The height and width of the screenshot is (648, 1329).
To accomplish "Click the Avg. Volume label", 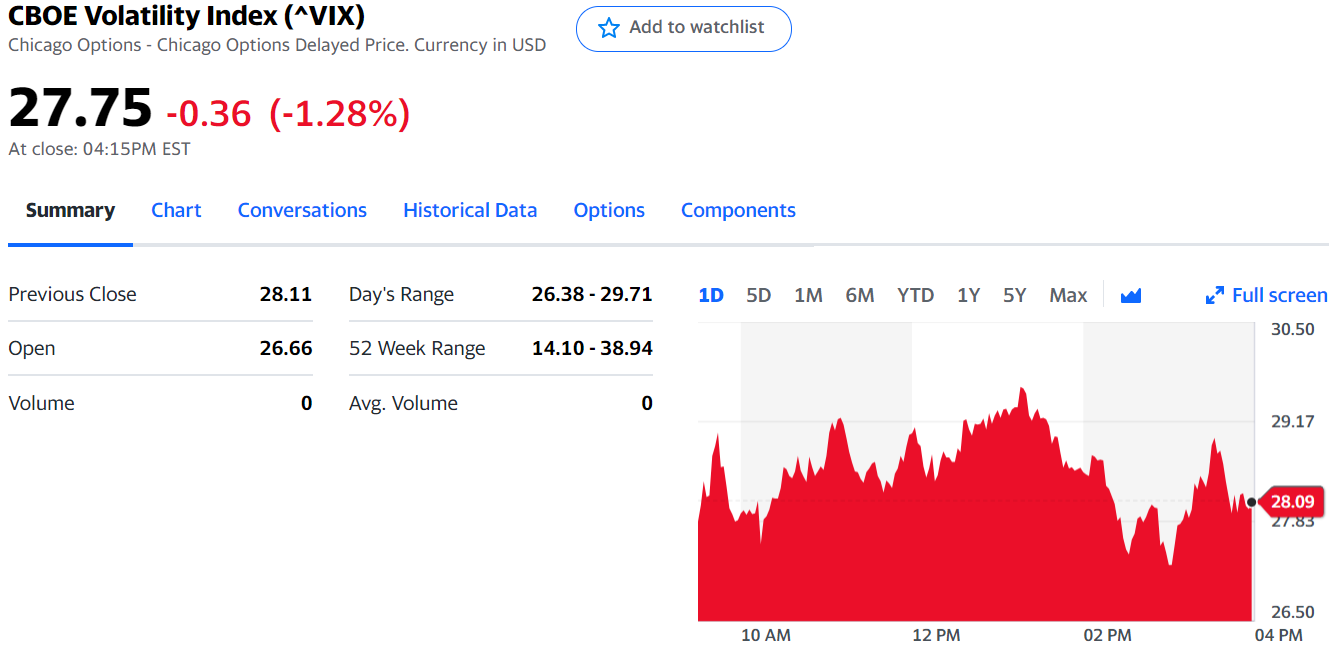I will pyautogui.click(x=403, y=403).
